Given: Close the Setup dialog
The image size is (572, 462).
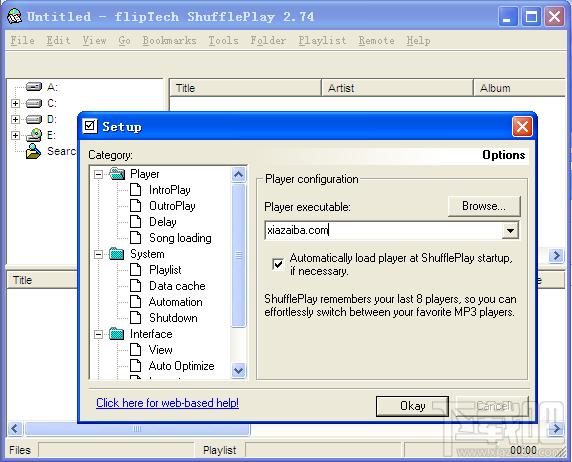Looking at the screenshot, I should point(522,127).
